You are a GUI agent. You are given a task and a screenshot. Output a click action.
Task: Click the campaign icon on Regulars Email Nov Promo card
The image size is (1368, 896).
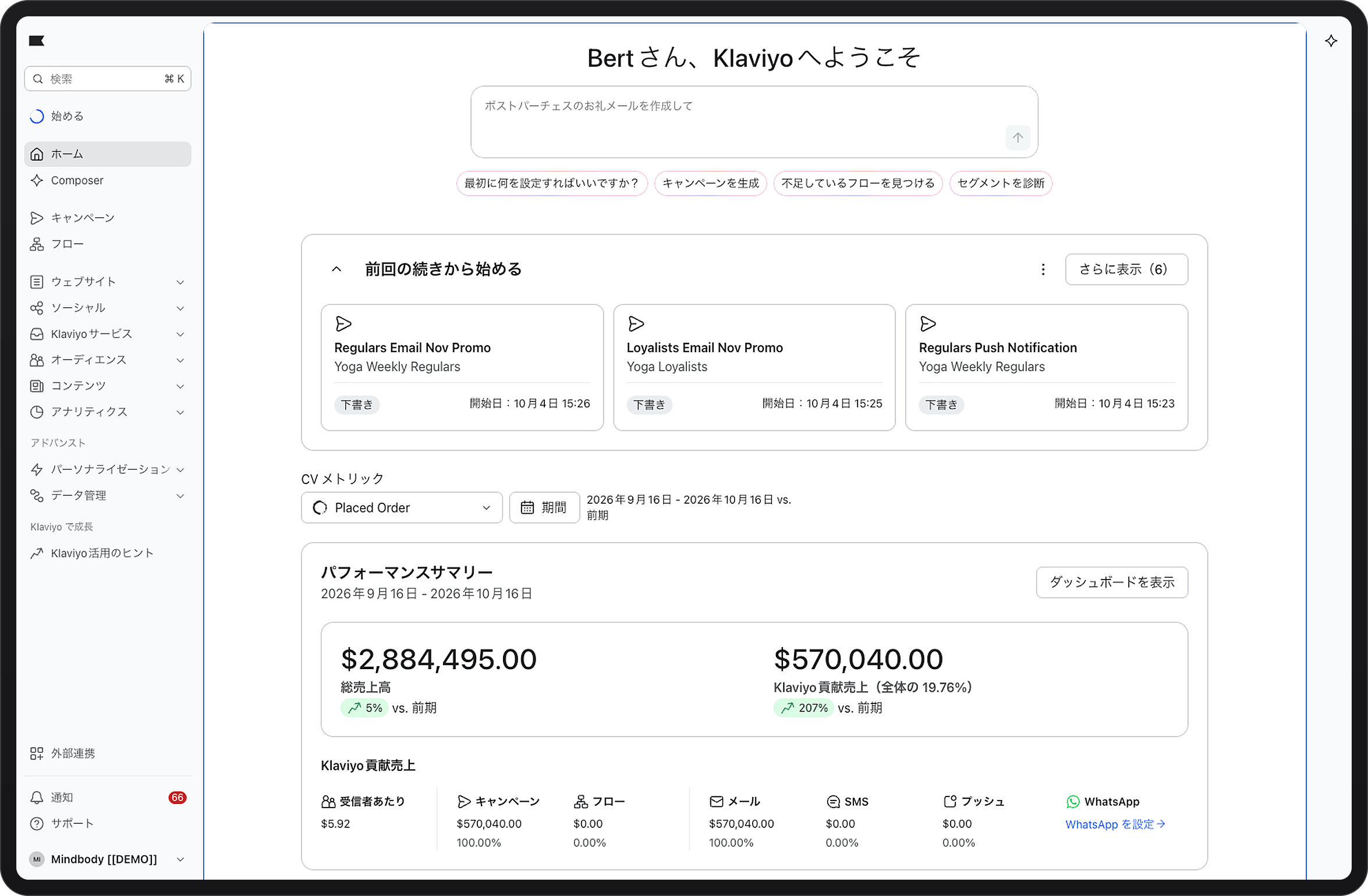[343, 323]
